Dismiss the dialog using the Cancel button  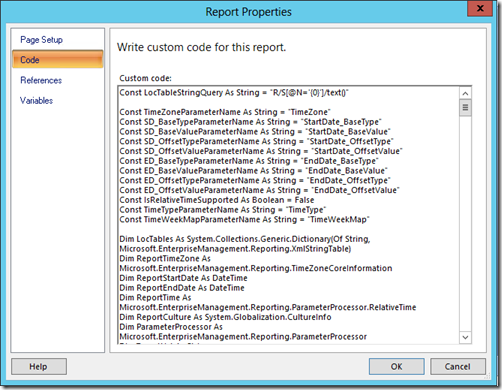(x=458, y=366)
